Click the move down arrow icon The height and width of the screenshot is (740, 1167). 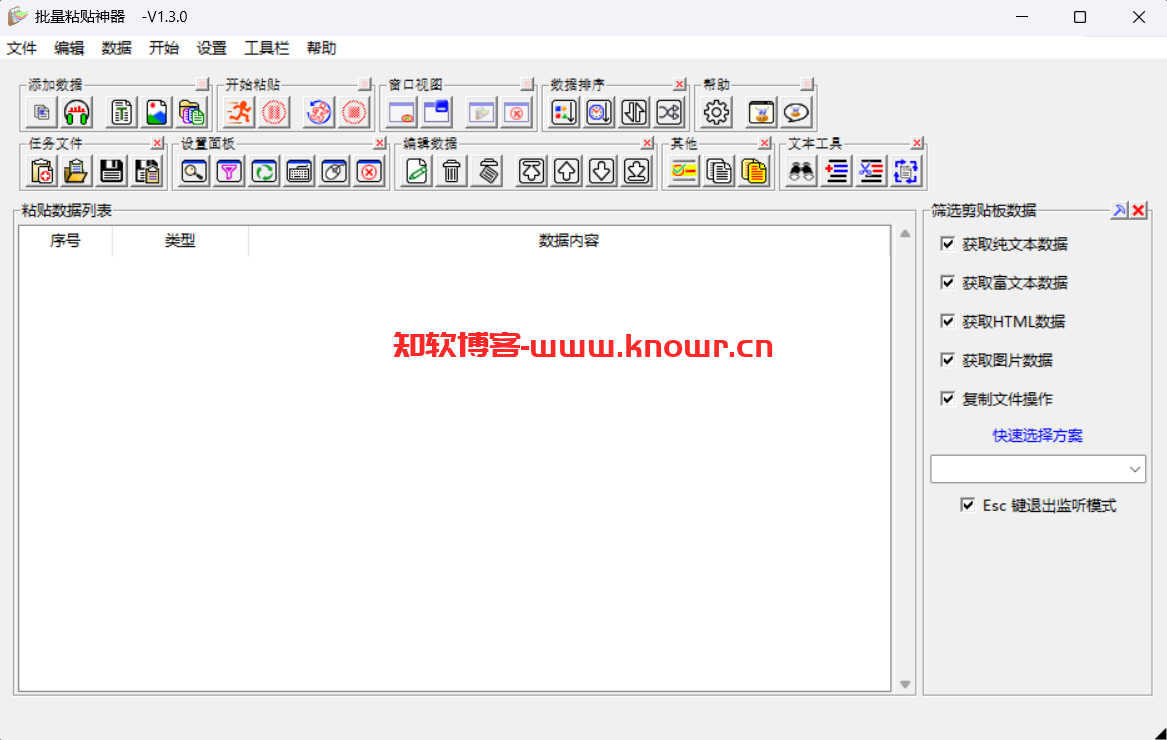[601, 171]
